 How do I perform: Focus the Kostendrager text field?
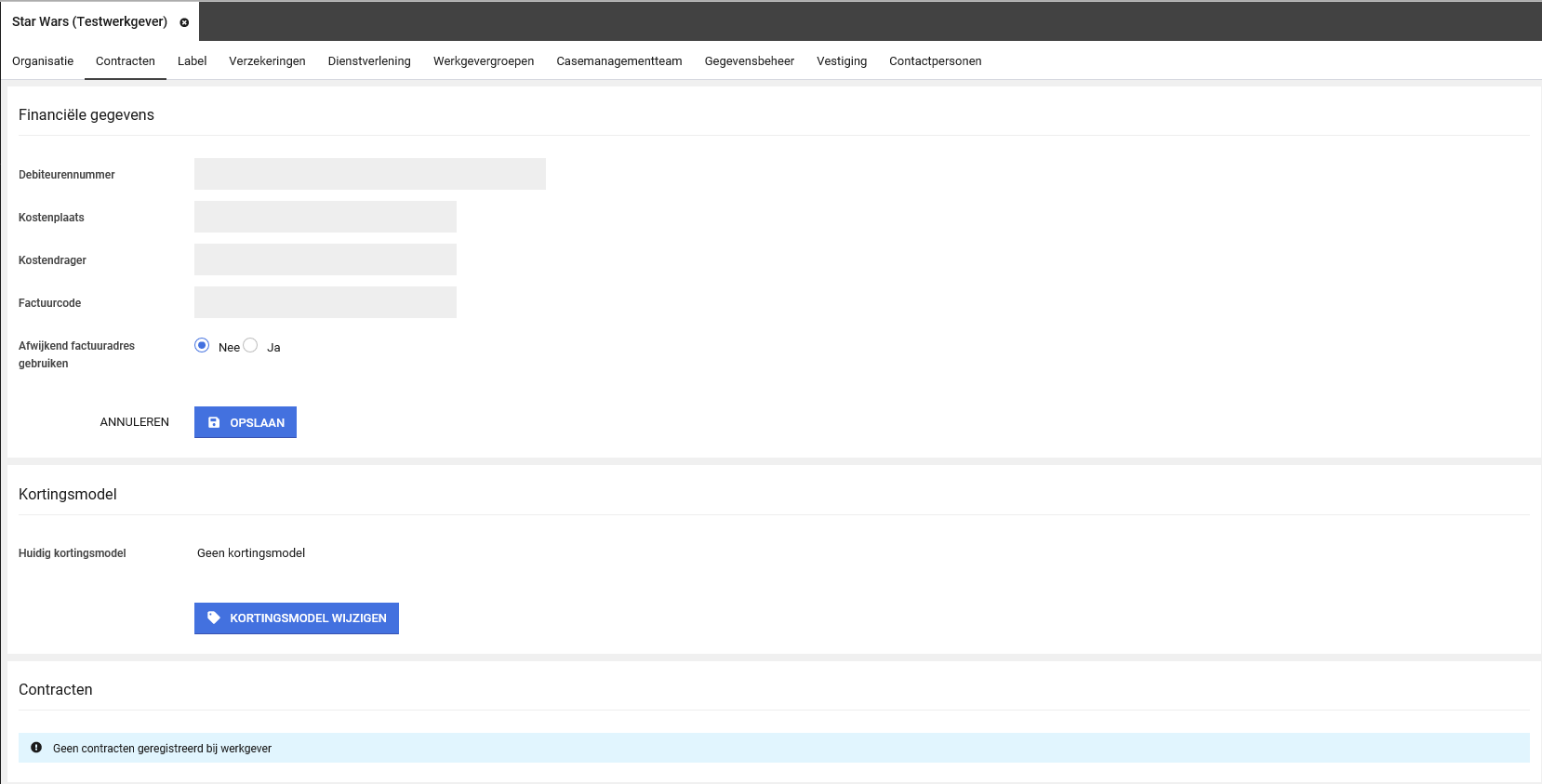pyautogui.click(x=325, y=259)
